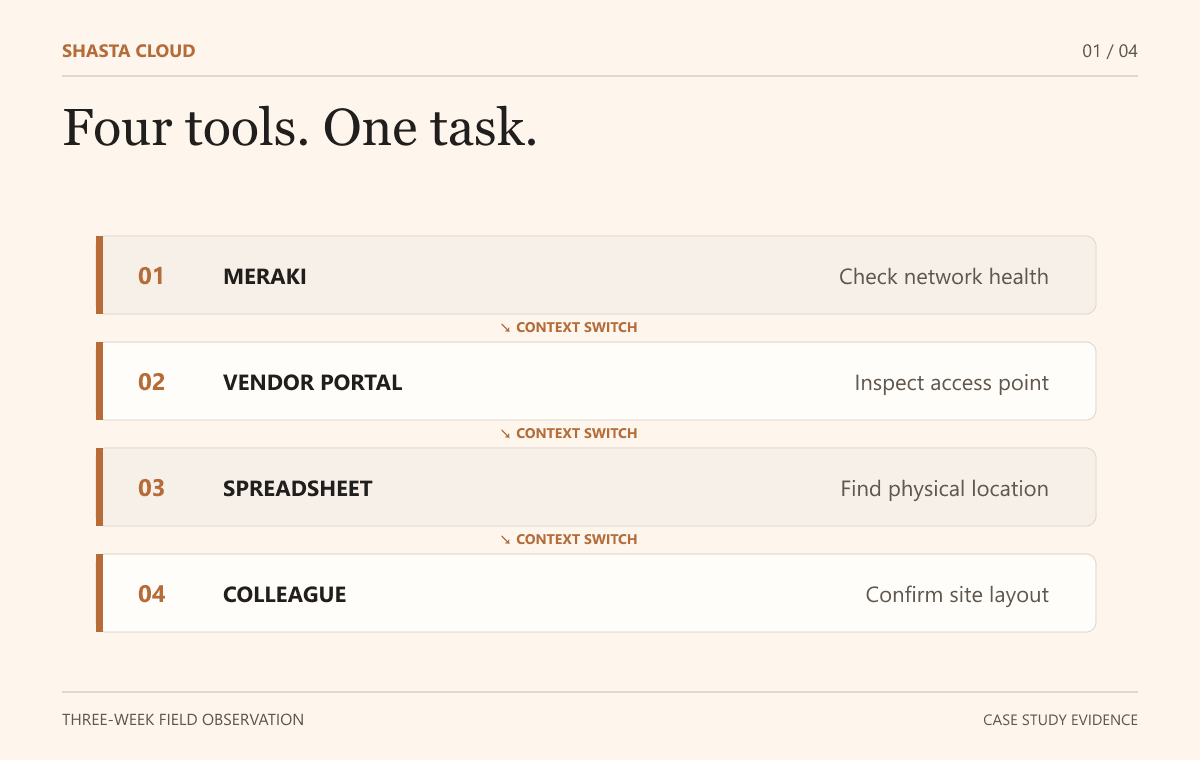Click CONTEXT SWITCH label below Spreadsheet row
Screen dimensions: 1200x760
[x=569, y=539]
